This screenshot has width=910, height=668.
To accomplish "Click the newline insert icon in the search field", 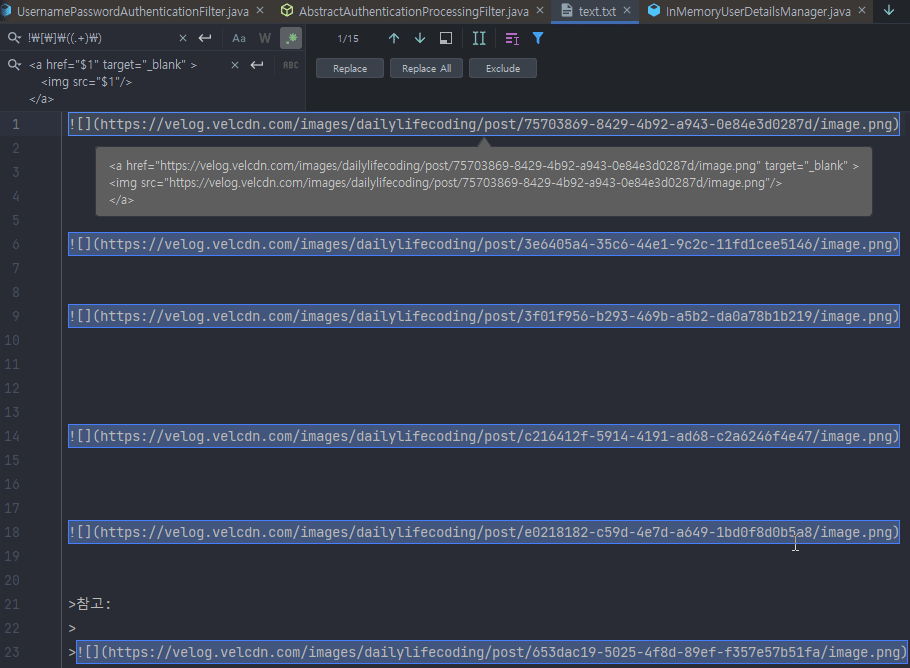I will [207, 38].
